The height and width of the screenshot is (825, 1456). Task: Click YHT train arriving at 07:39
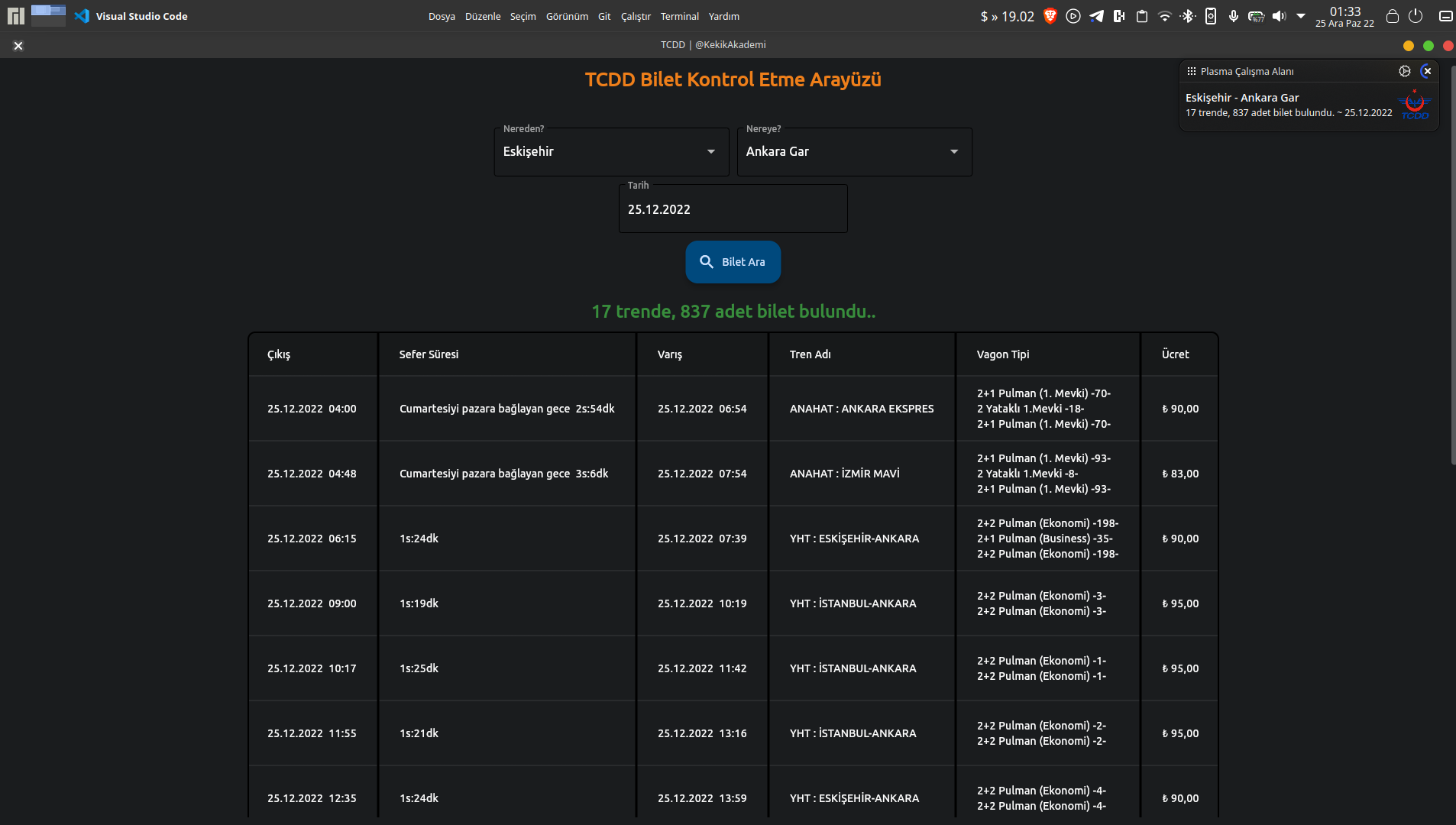pyautogui.click(x=854, y=539)
